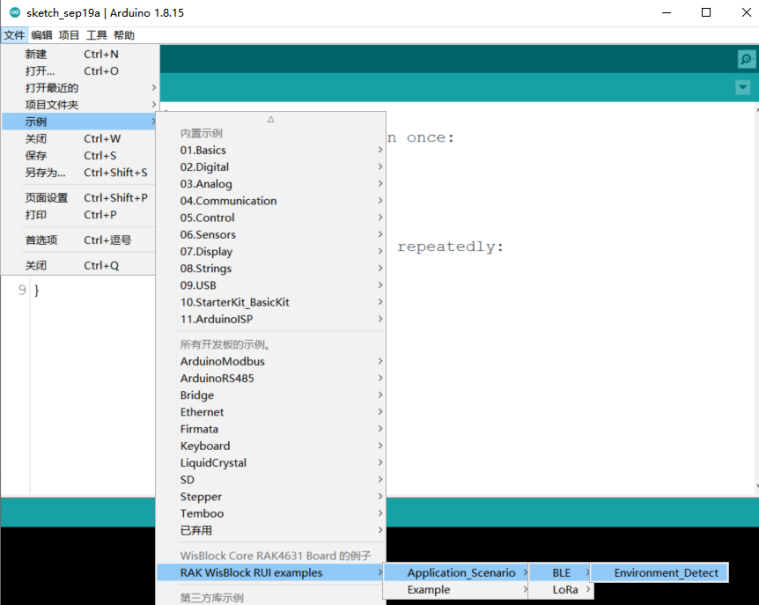Minimize the Arduino window
This screenshot has height=605, width=759.
click(x=667, y=13)
